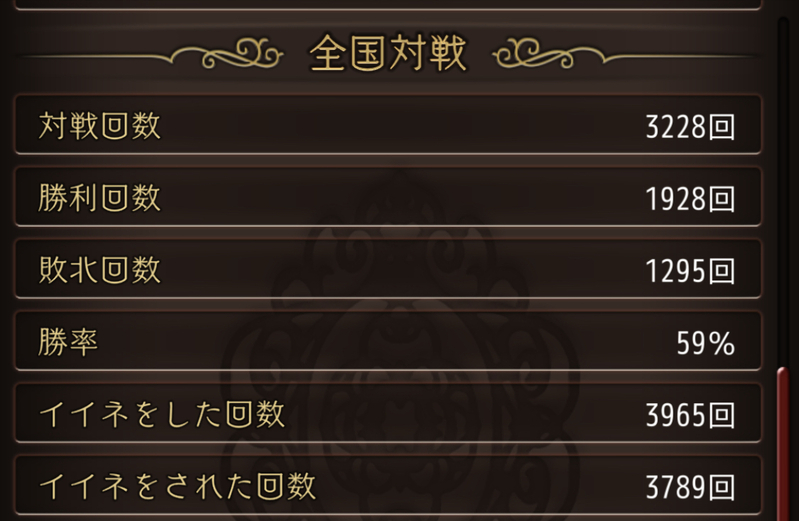This screenshot has width=799, height=521.
Task: Tap the 勝率 label
Action: (69, 342)
